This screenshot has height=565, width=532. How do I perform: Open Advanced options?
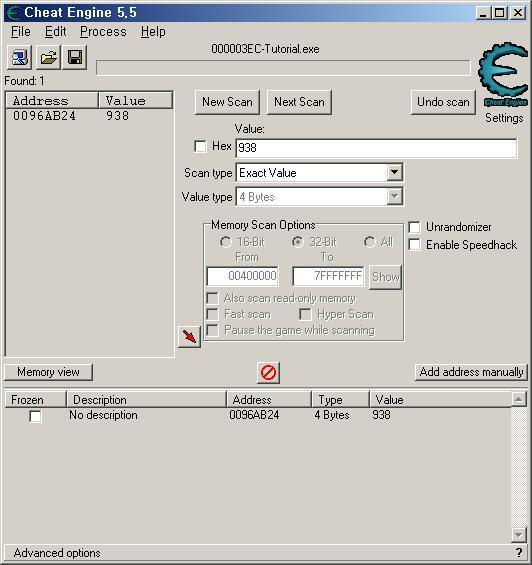coord(57,553)
